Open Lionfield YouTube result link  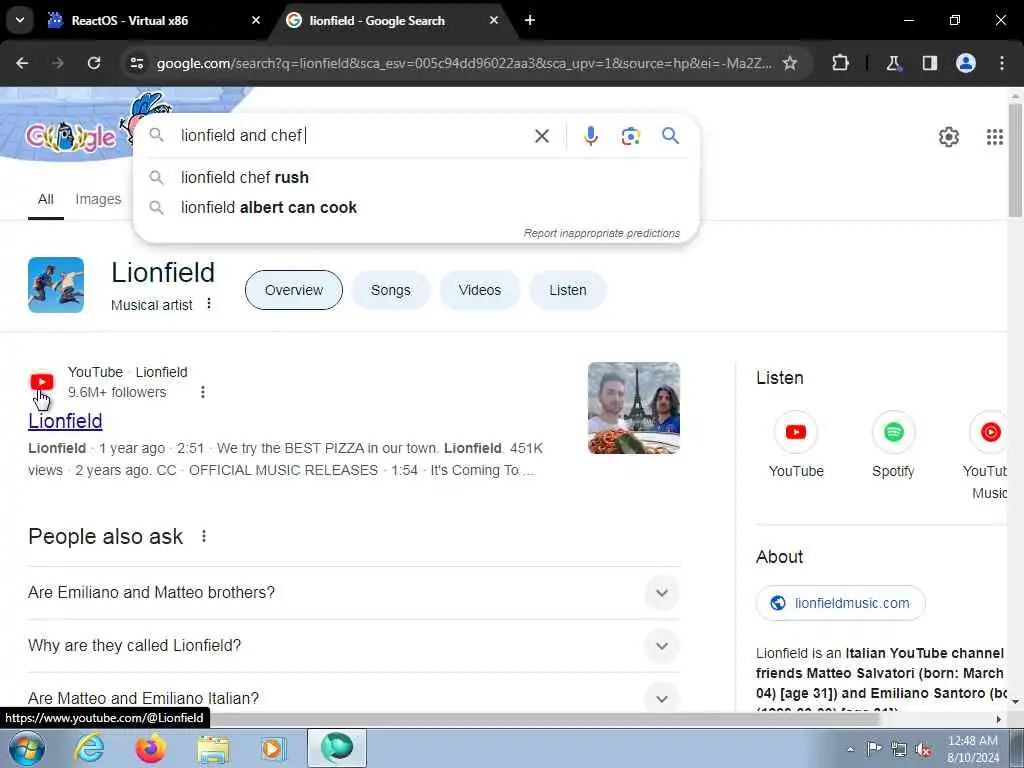[x=65, y=421]
